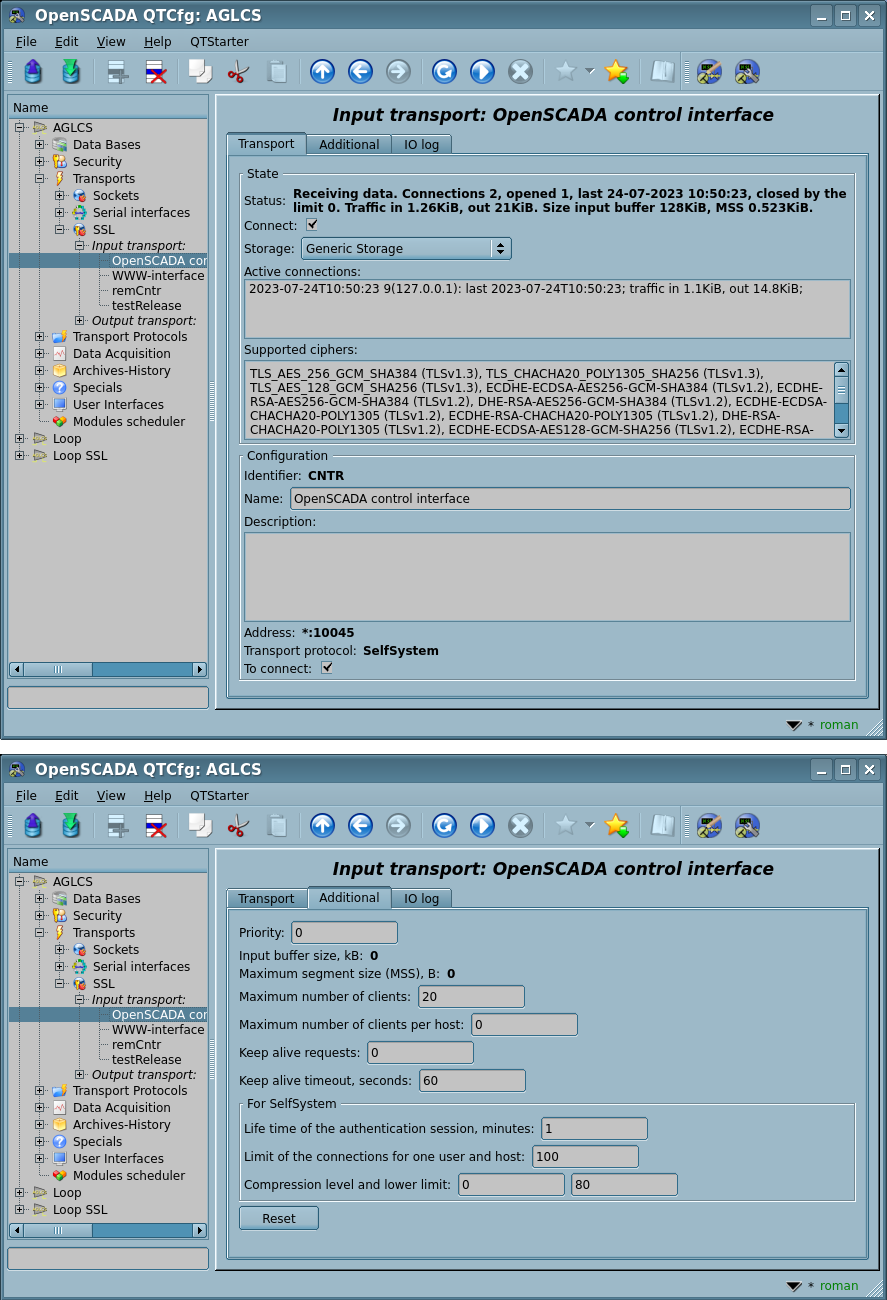Expand Data Acquisition node in upper tree
Viewport: 887px width, 1300px height.
pos(40,354)
